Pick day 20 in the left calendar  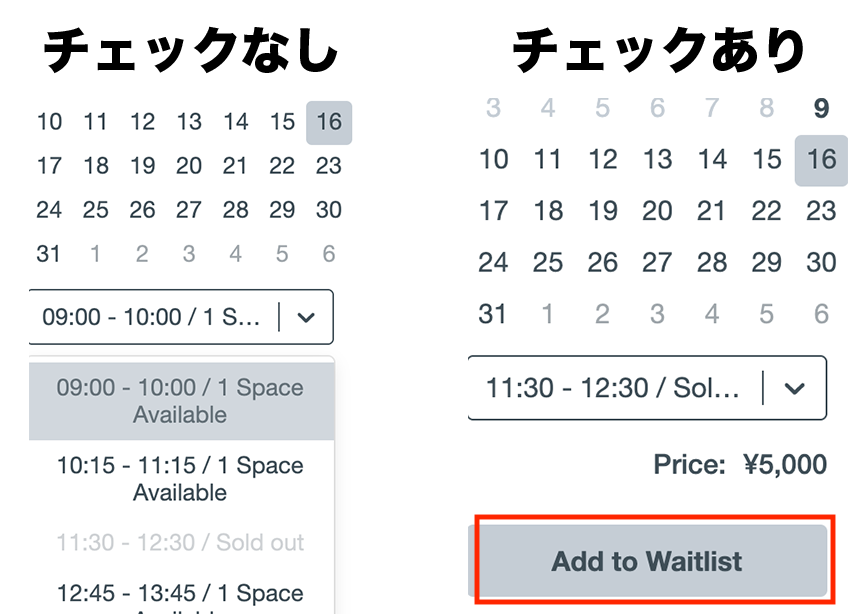point(189,166)
